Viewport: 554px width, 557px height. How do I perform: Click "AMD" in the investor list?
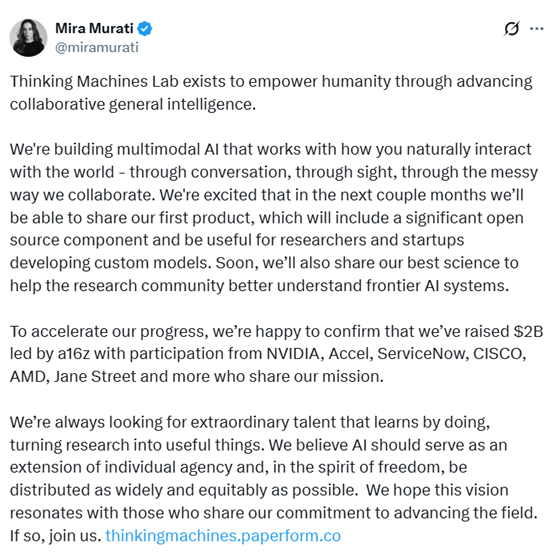click(27, 377)
